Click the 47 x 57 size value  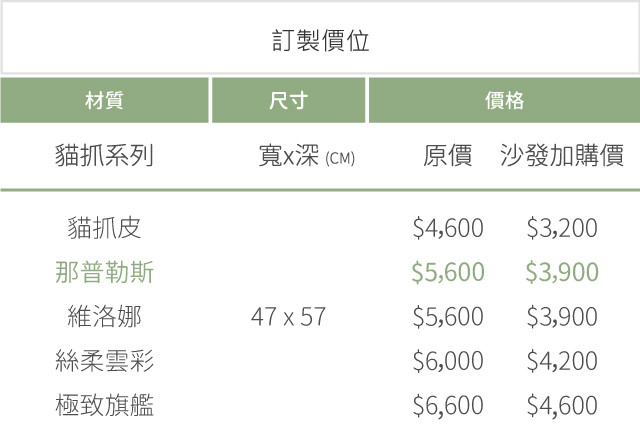289,317
